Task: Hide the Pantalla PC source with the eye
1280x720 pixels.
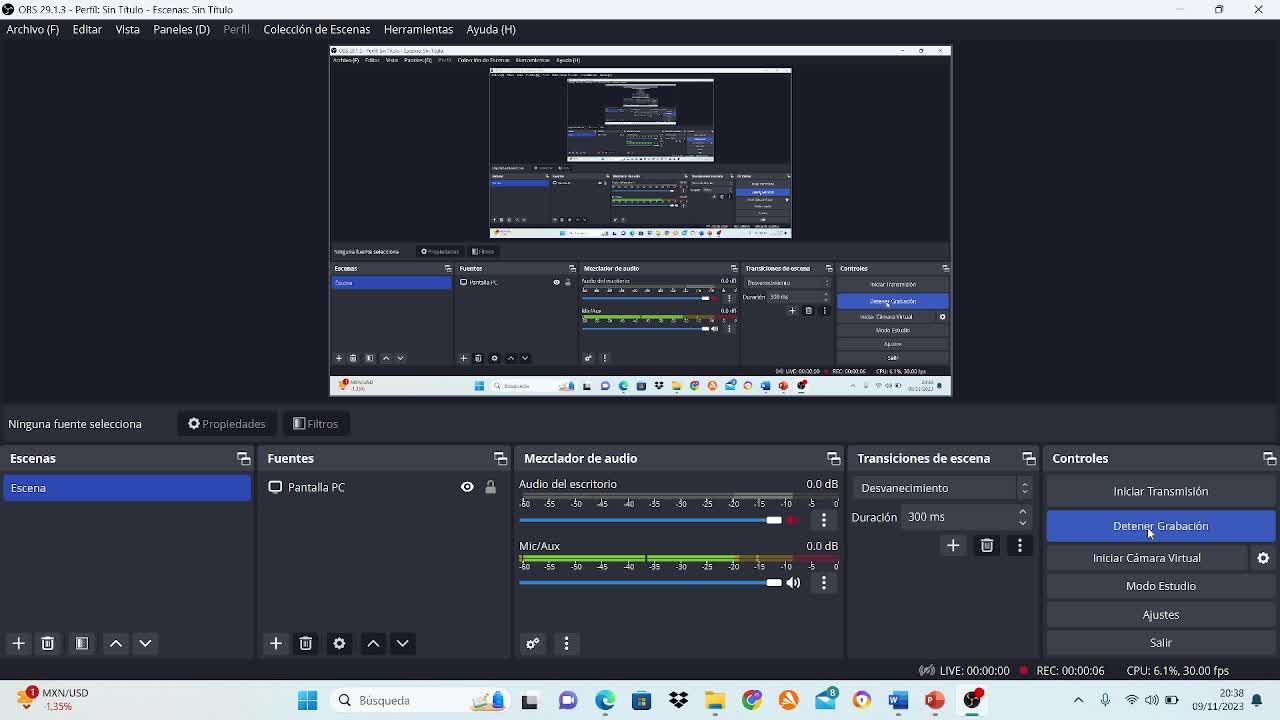Action: [467, 487]
